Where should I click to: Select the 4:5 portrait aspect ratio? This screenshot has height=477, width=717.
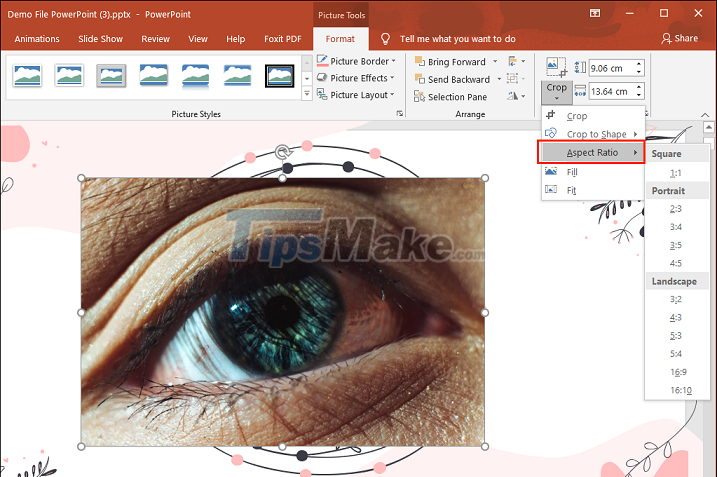[676, 263]
